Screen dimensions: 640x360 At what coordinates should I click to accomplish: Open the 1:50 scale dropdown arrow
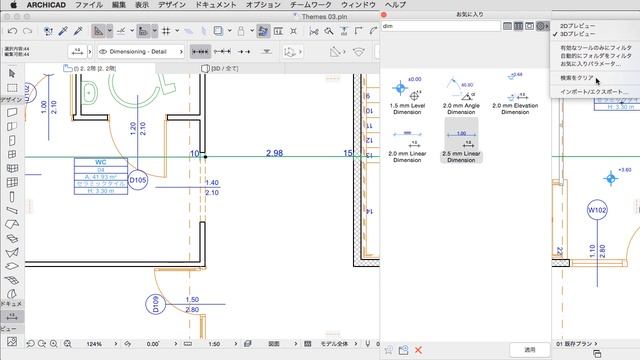[236, 344]
